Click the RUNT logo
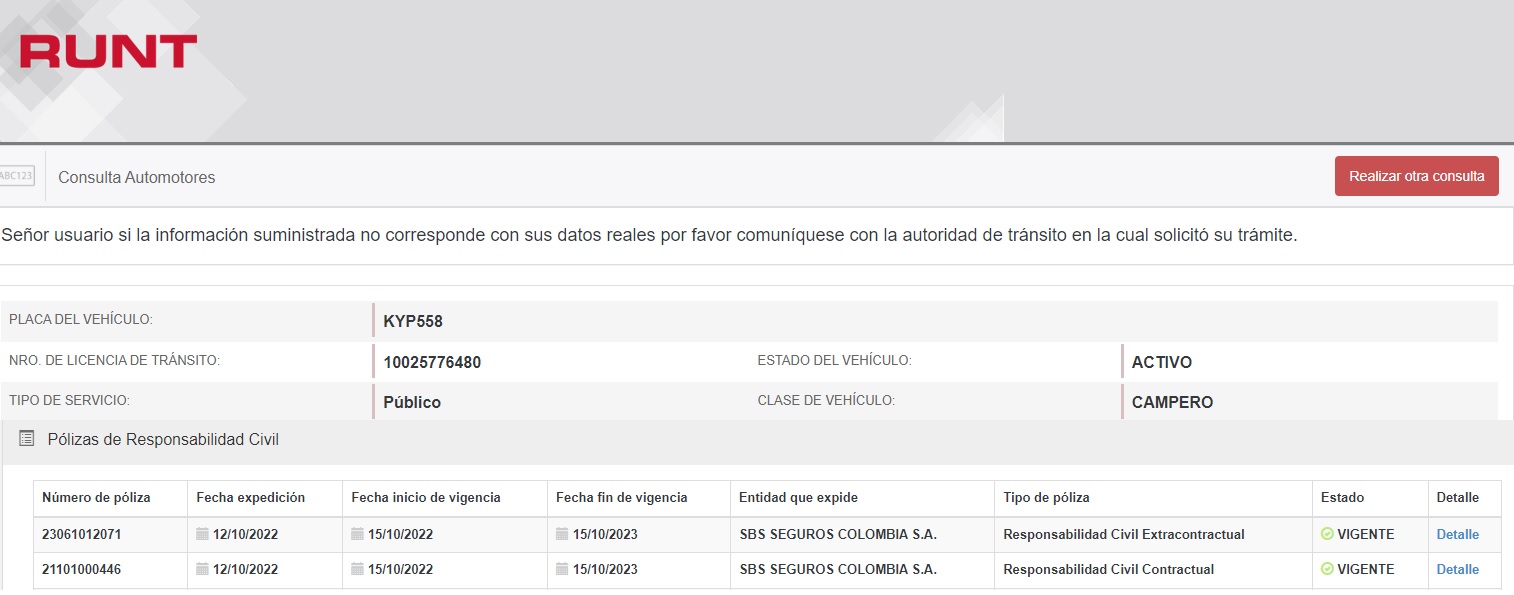The image size is (1514, 595). tap(108, 51)
